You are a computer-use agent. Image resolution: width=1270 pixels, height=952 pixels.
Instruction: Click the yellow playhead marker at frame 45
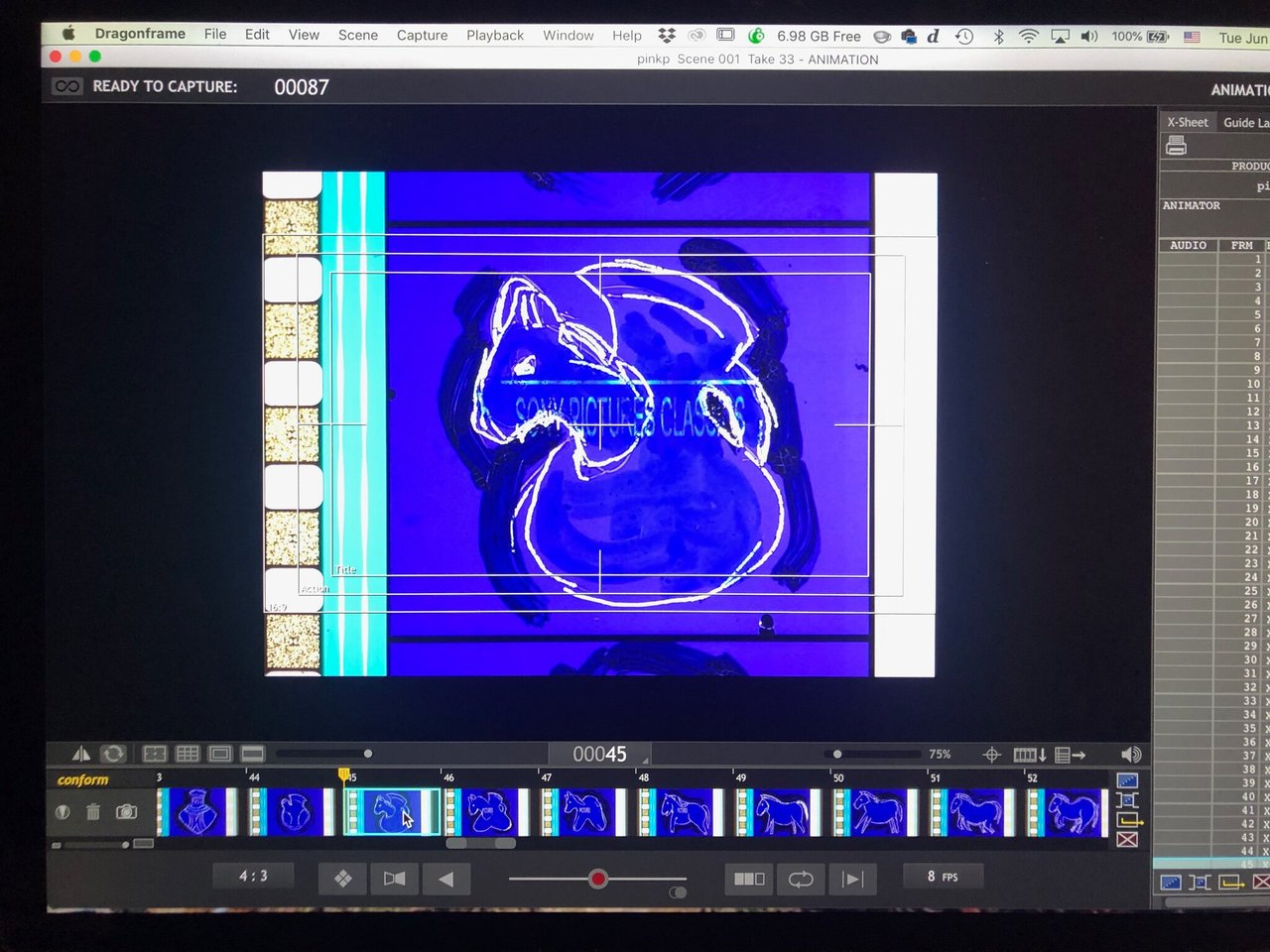point(343,774)
